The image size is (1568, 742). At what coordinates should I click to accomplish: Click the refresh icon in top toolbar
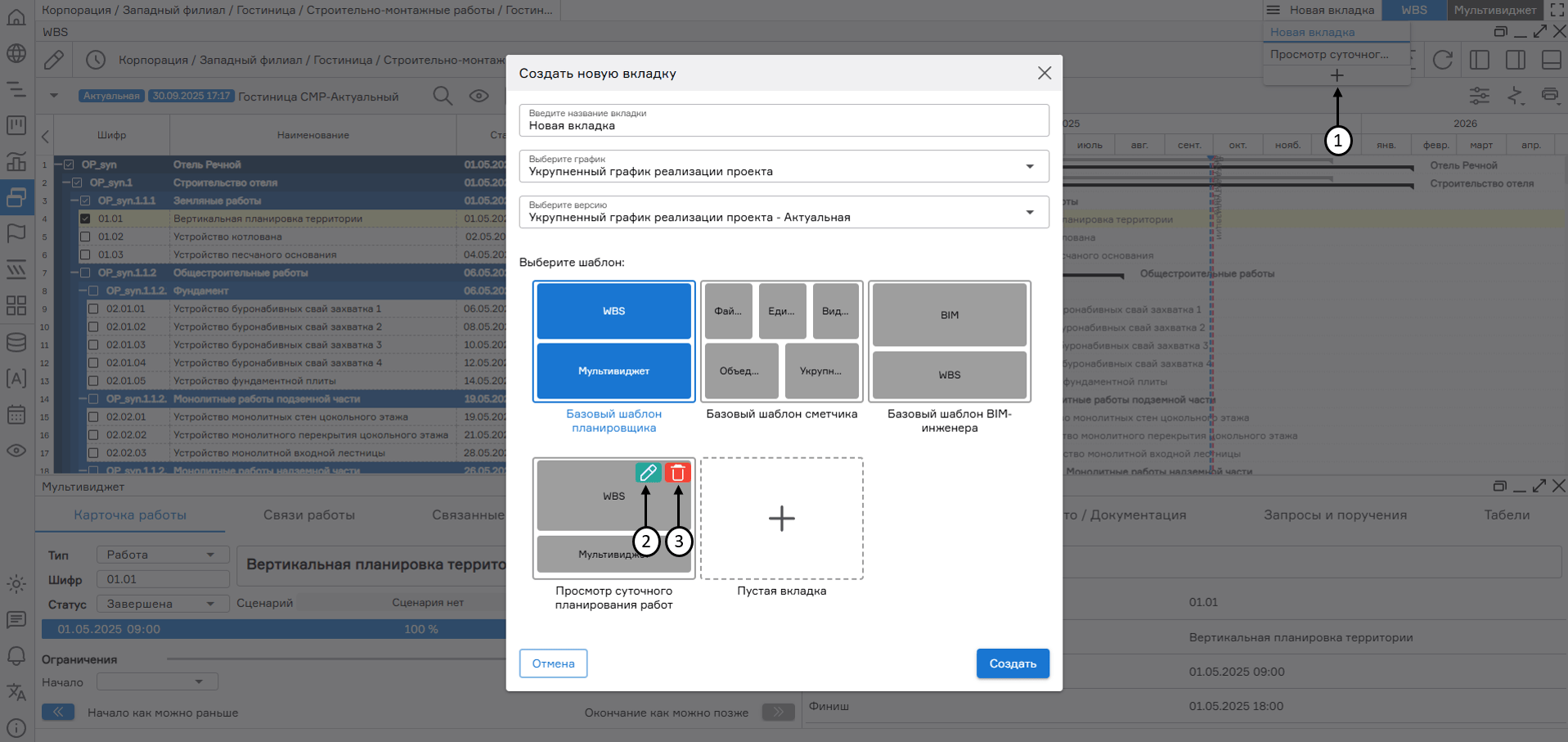click(1442, 60)
